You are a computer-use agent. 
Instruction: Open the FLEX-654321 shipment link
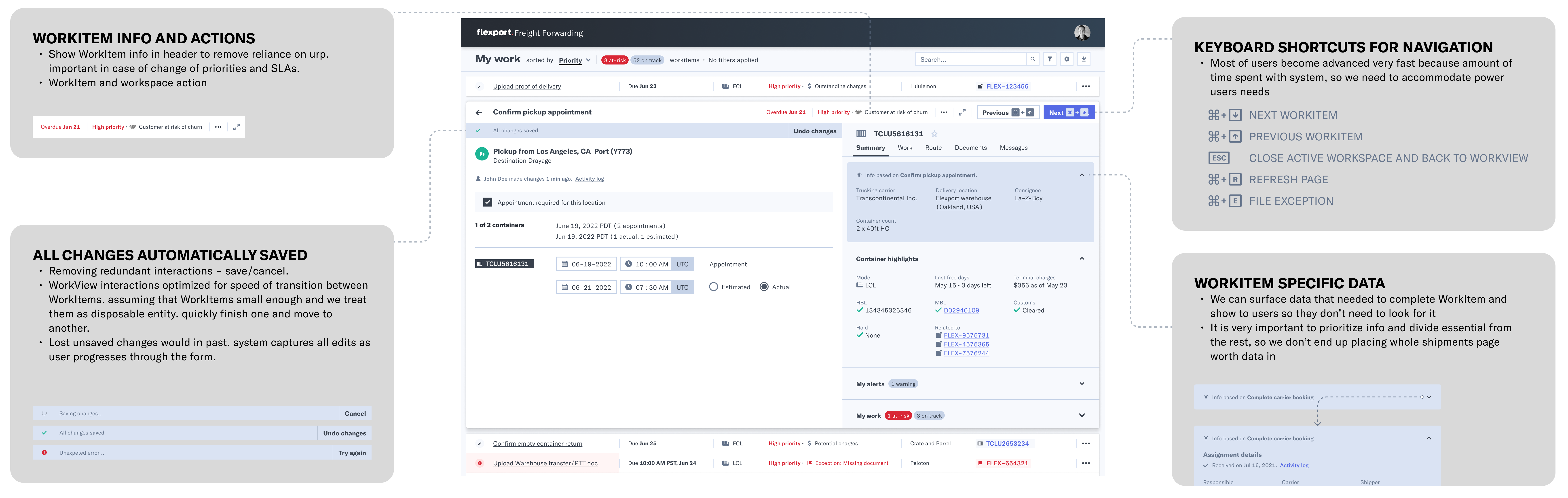1007,463
